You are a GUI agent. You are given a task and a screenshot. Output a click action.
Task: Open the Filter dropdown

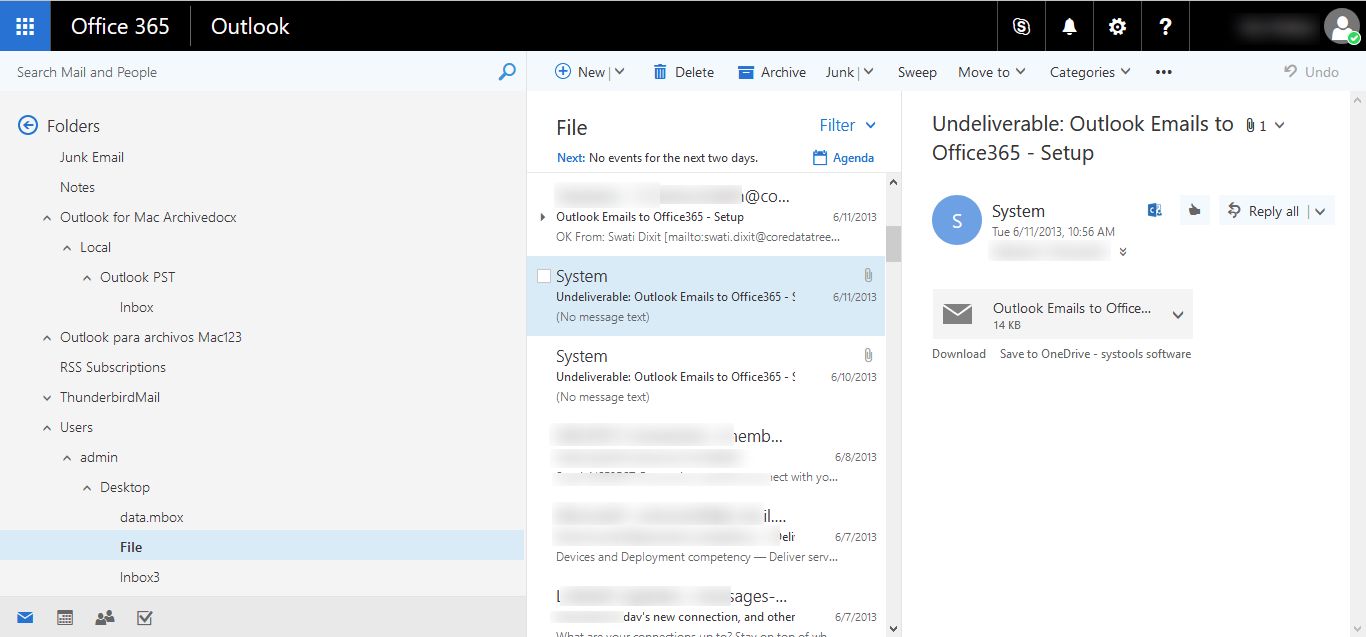pos(848,125)
